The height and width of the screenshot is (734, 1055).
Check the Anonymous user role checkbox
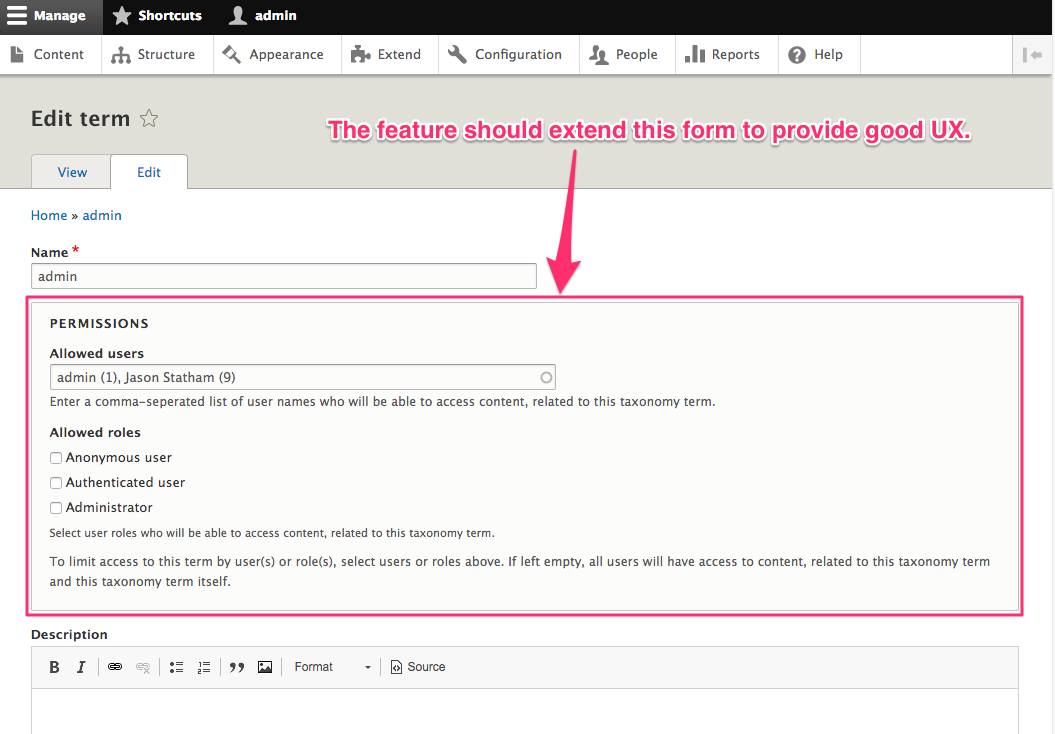(56, 457)
